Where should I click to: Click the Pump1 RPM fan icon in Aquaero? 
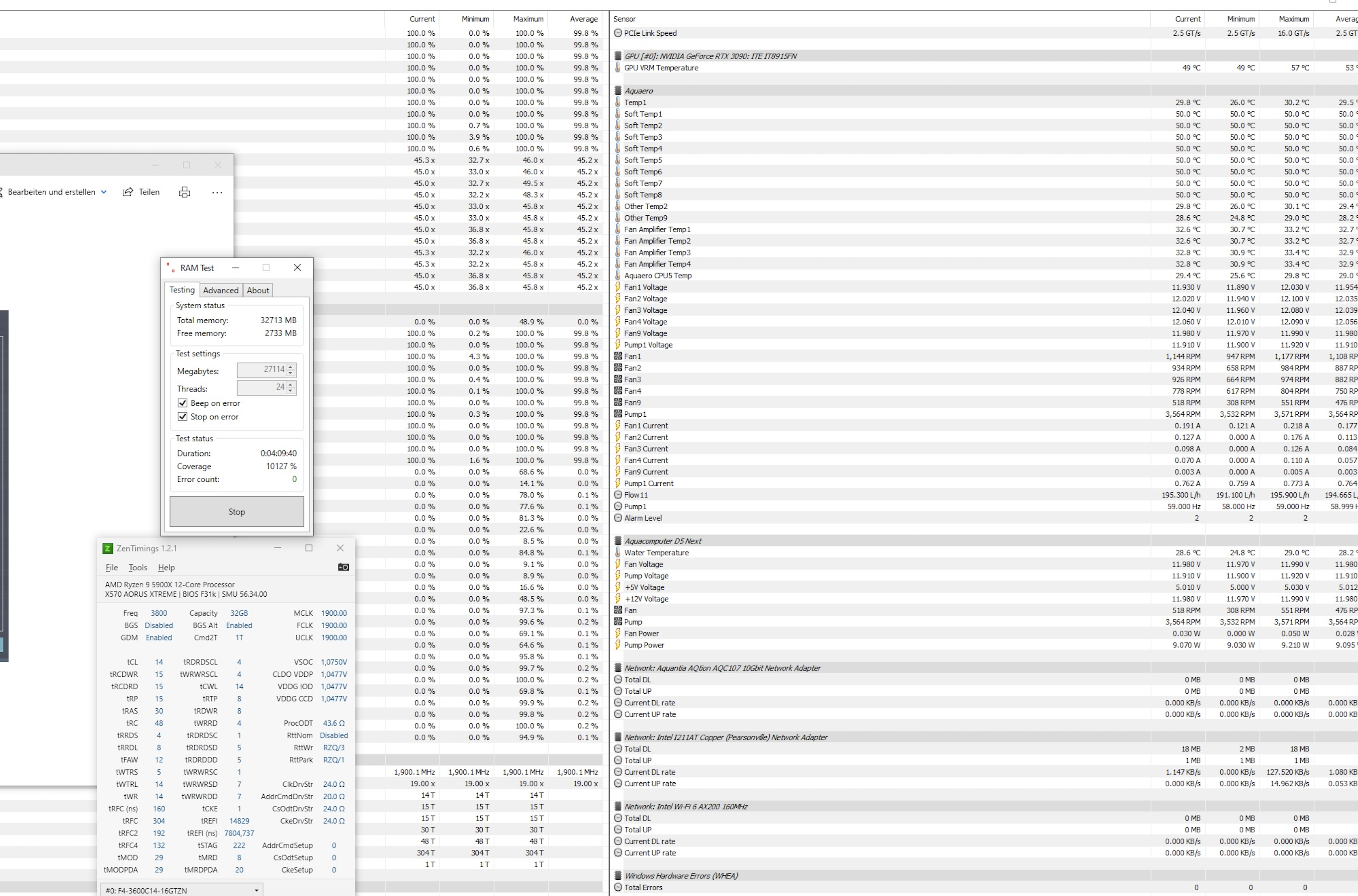tap(618, 414)
